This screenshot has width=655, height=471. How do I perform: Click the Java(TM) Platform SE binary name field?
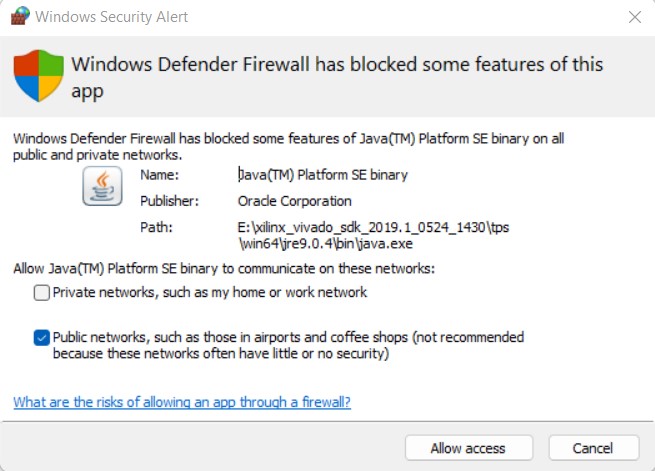coord(323,175)
